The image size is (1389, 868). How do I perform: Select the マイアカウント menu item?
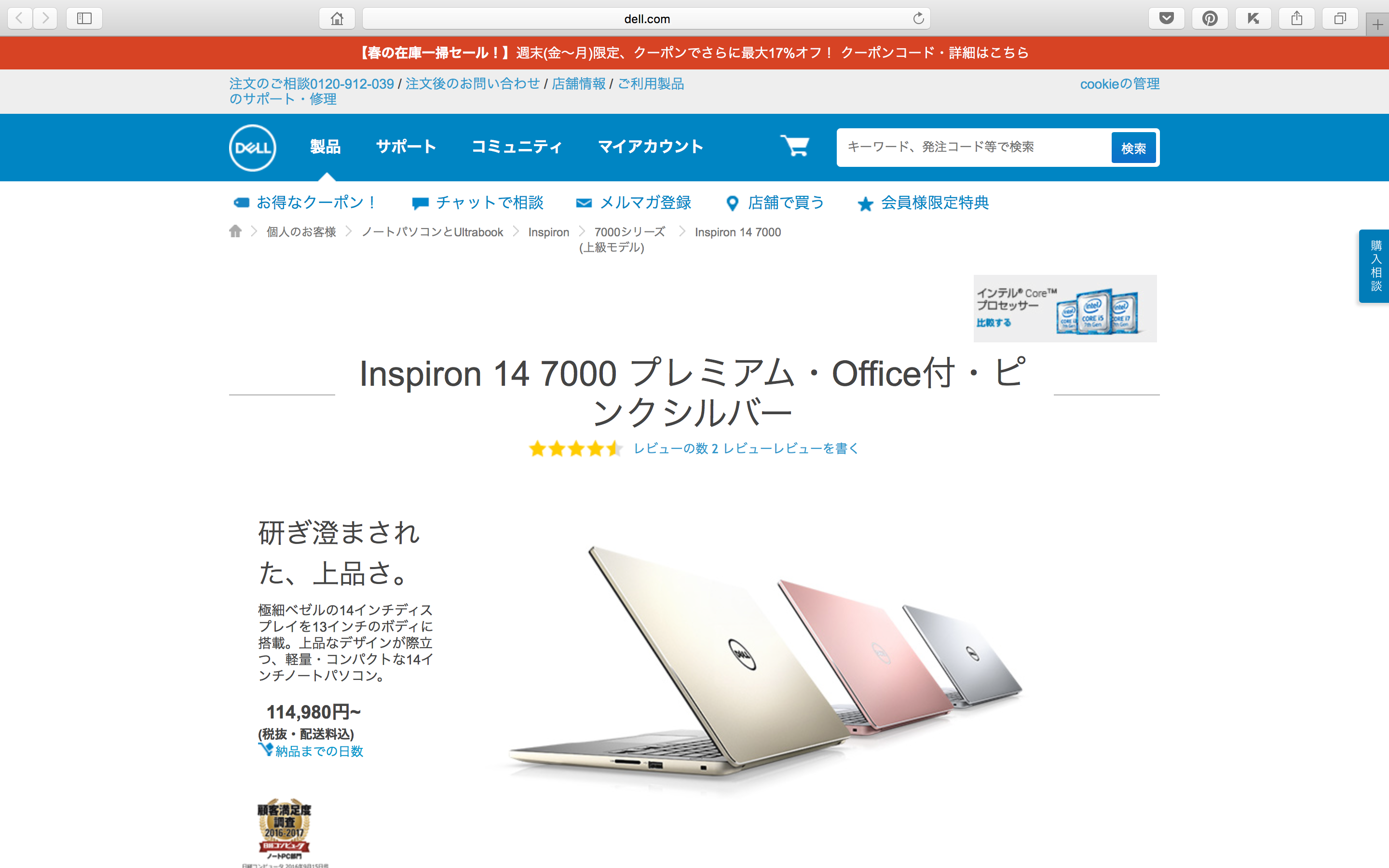click(x=650, y=147)
